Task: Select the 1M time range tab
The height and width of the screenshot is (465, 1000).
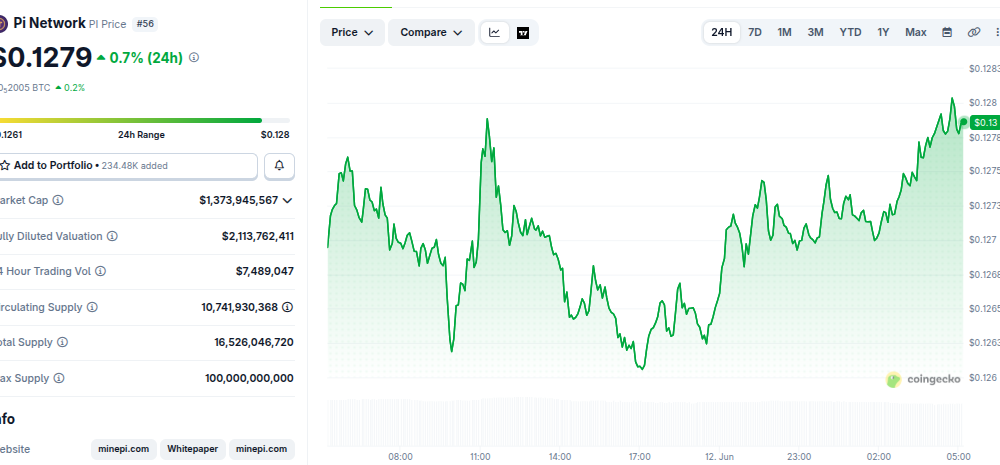Action: [x=784, y=33]
